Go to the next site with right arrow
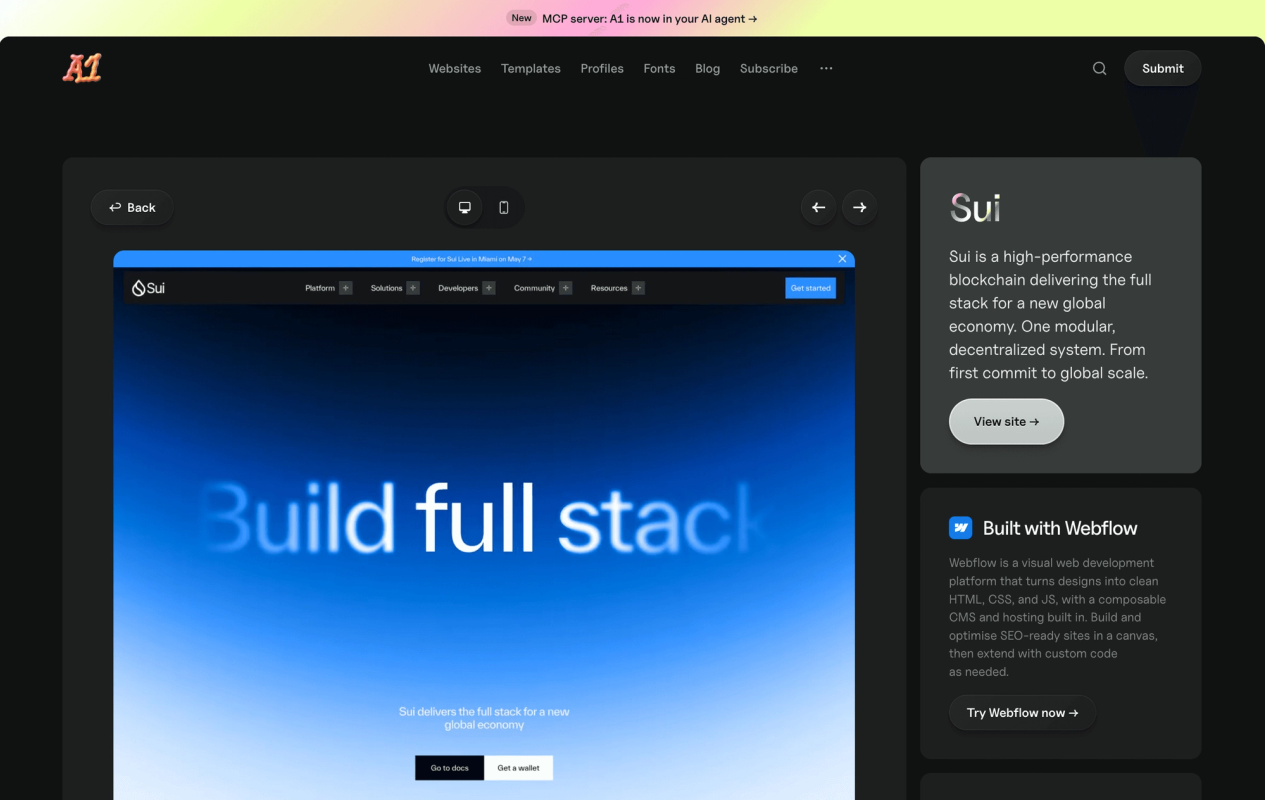The image size is (1265, 800). pyautogui.click(x=860, y=207)
